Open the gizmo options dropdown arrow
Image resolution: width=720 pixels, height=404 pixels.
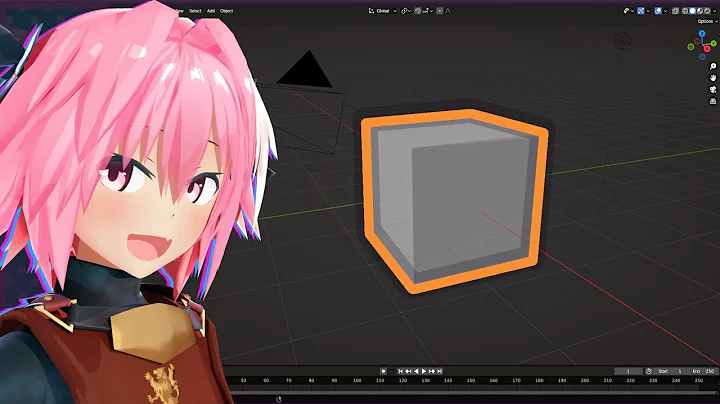pos(648,11)
